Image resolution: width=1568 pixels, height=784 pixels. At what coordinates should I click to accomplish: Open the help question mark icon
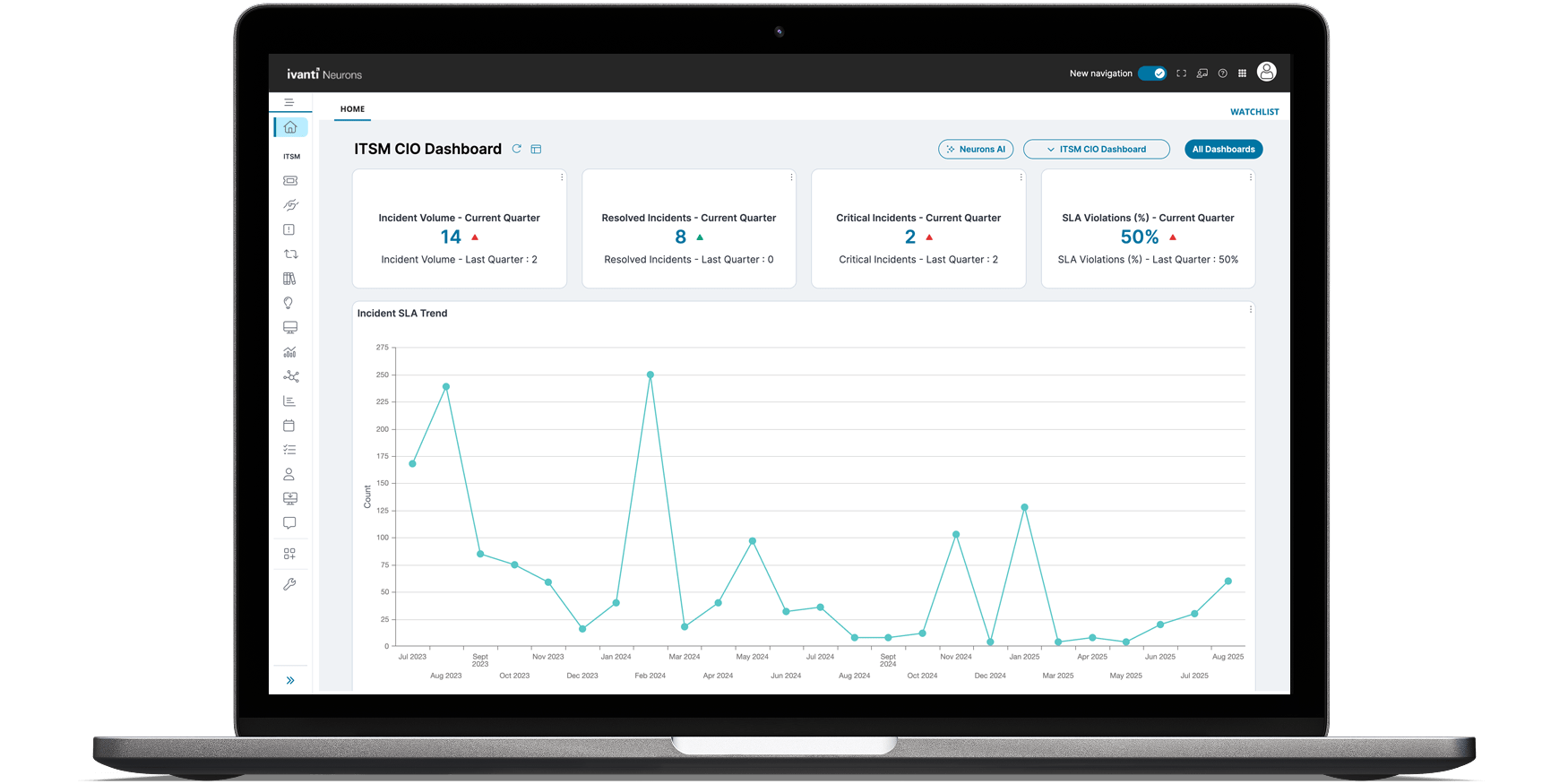pos(1222,73)
